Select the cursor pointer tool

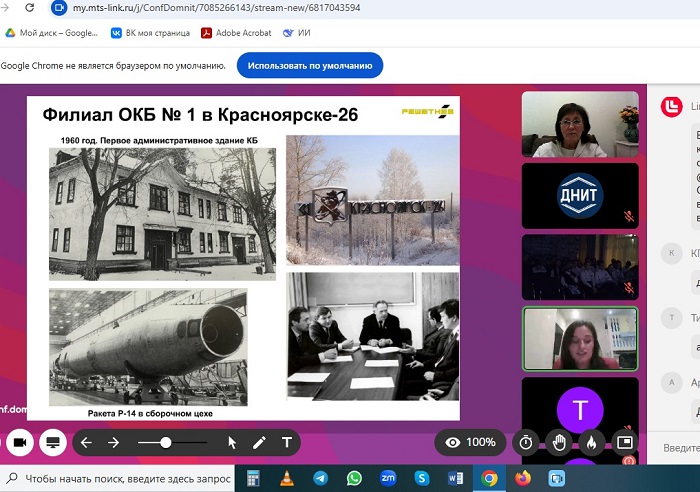pos(232,442)
